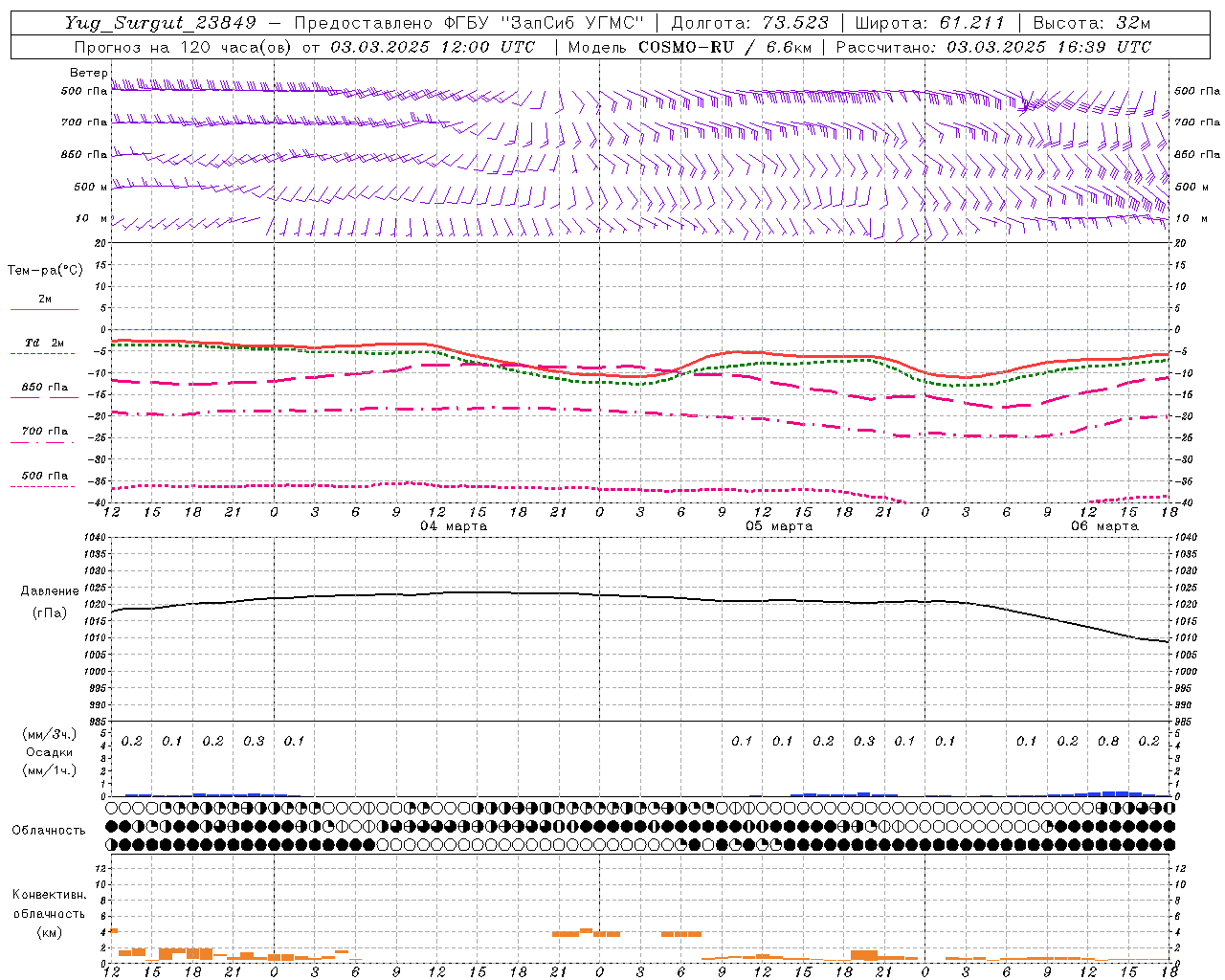Image resolution: width=1225 pixels, height=980 pixels.
Task: Click the -40 temperature tick on left axis
Action: 96,503
